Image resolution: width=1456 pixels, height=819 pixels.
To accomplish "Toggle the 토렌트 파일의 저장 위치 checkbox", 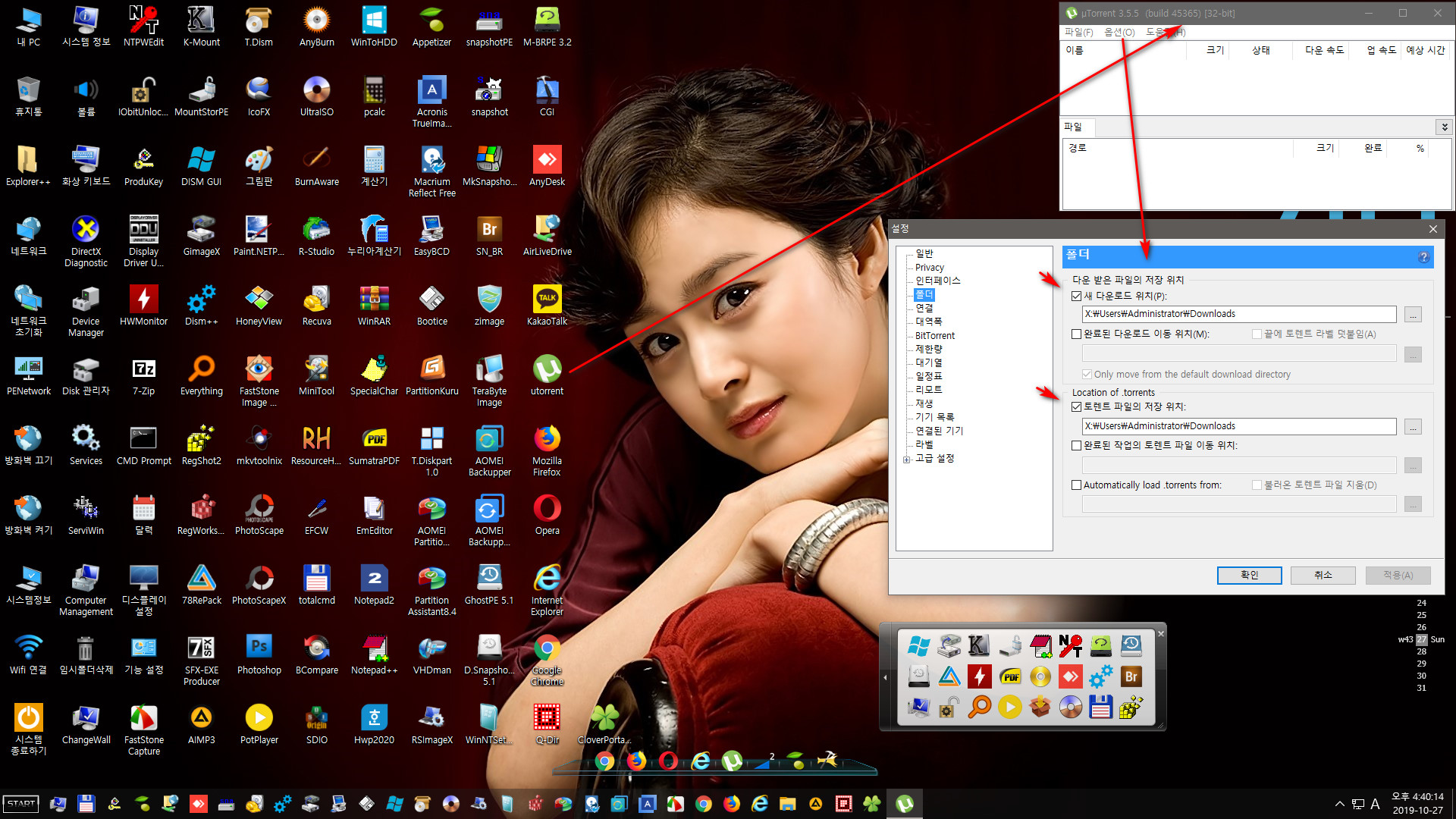I will click(x=1076, y=406).
